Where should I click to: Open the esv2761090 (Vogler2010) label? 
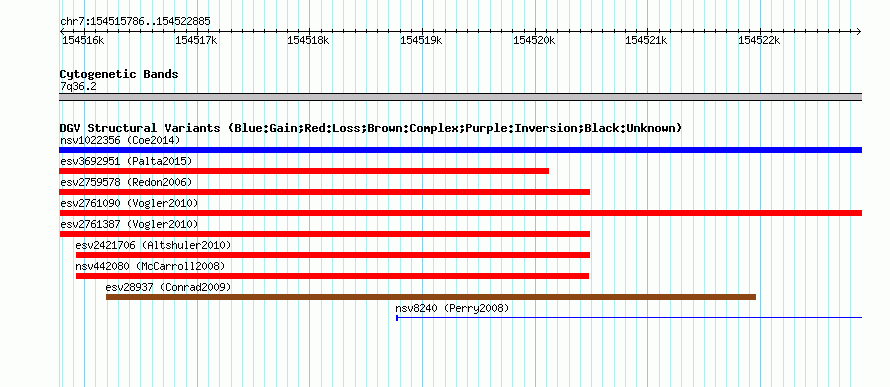(x=129, y=203)
